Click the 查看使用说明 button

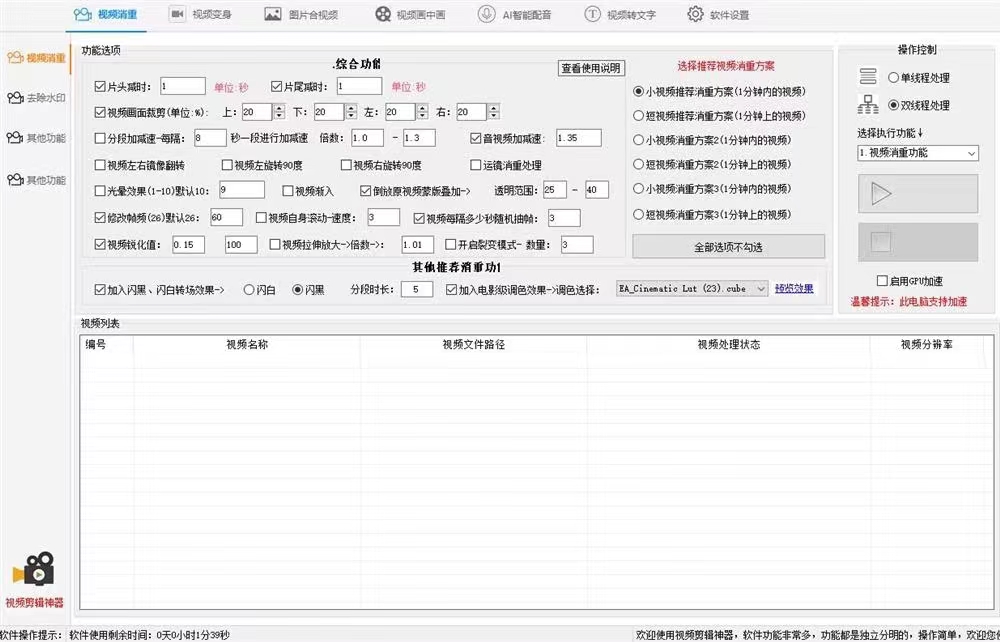pos(591,69)
